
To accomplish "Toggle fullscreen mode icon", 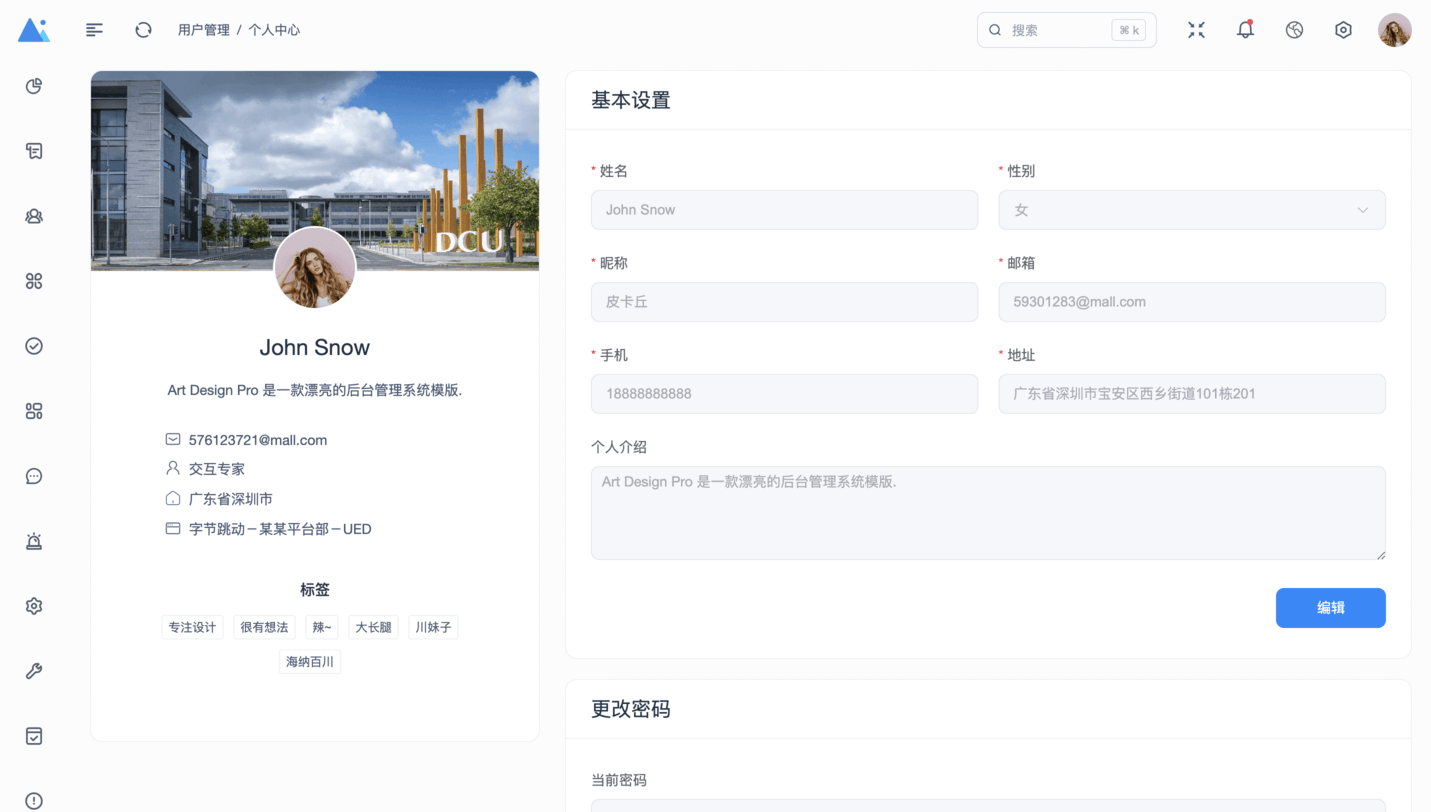I will point(1196,30).
